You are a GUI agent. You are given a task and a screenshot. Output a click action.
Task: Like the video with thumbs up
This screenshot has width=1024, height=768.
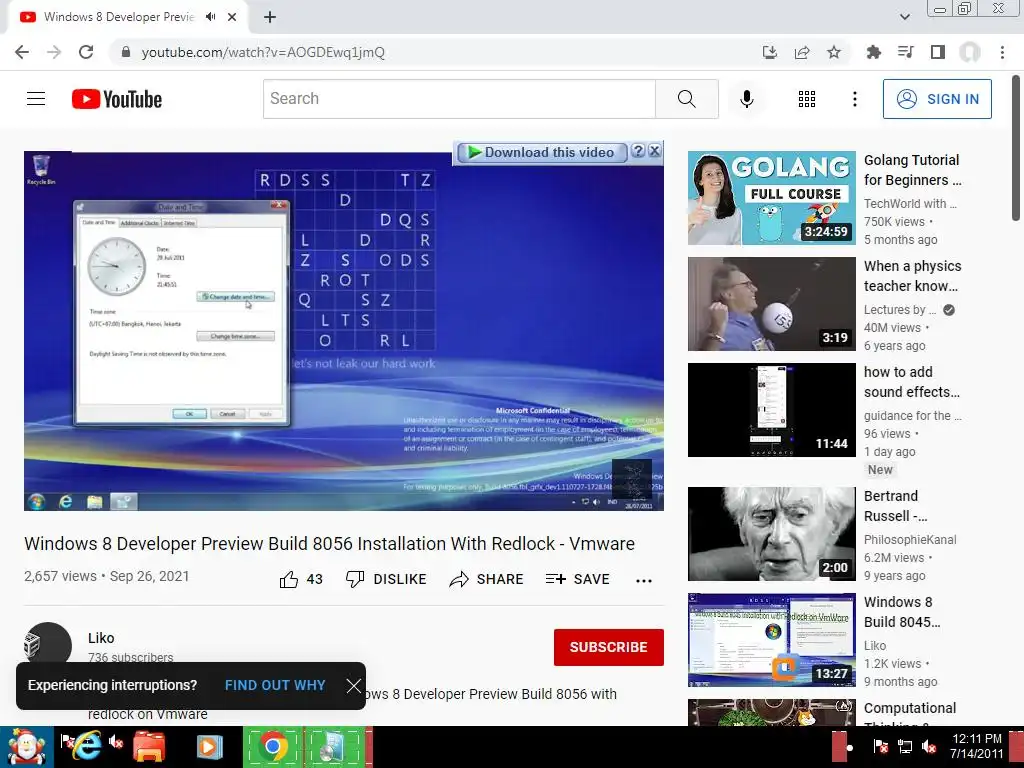301,579
